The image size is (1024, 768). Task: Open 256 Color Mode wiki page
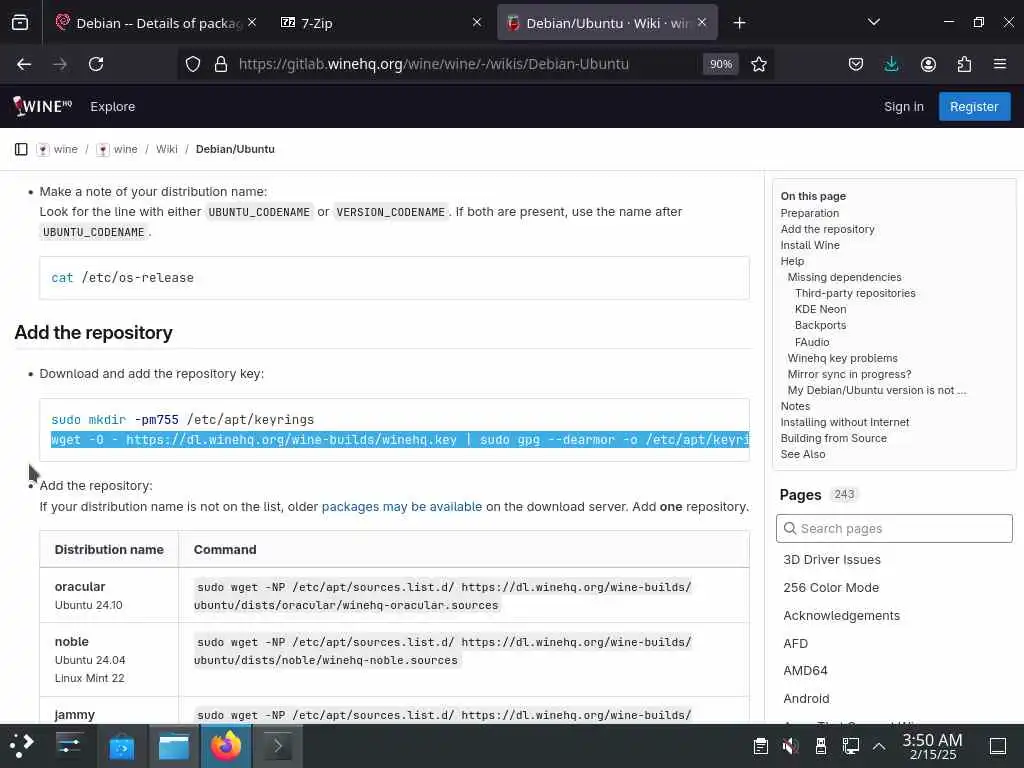831,588
